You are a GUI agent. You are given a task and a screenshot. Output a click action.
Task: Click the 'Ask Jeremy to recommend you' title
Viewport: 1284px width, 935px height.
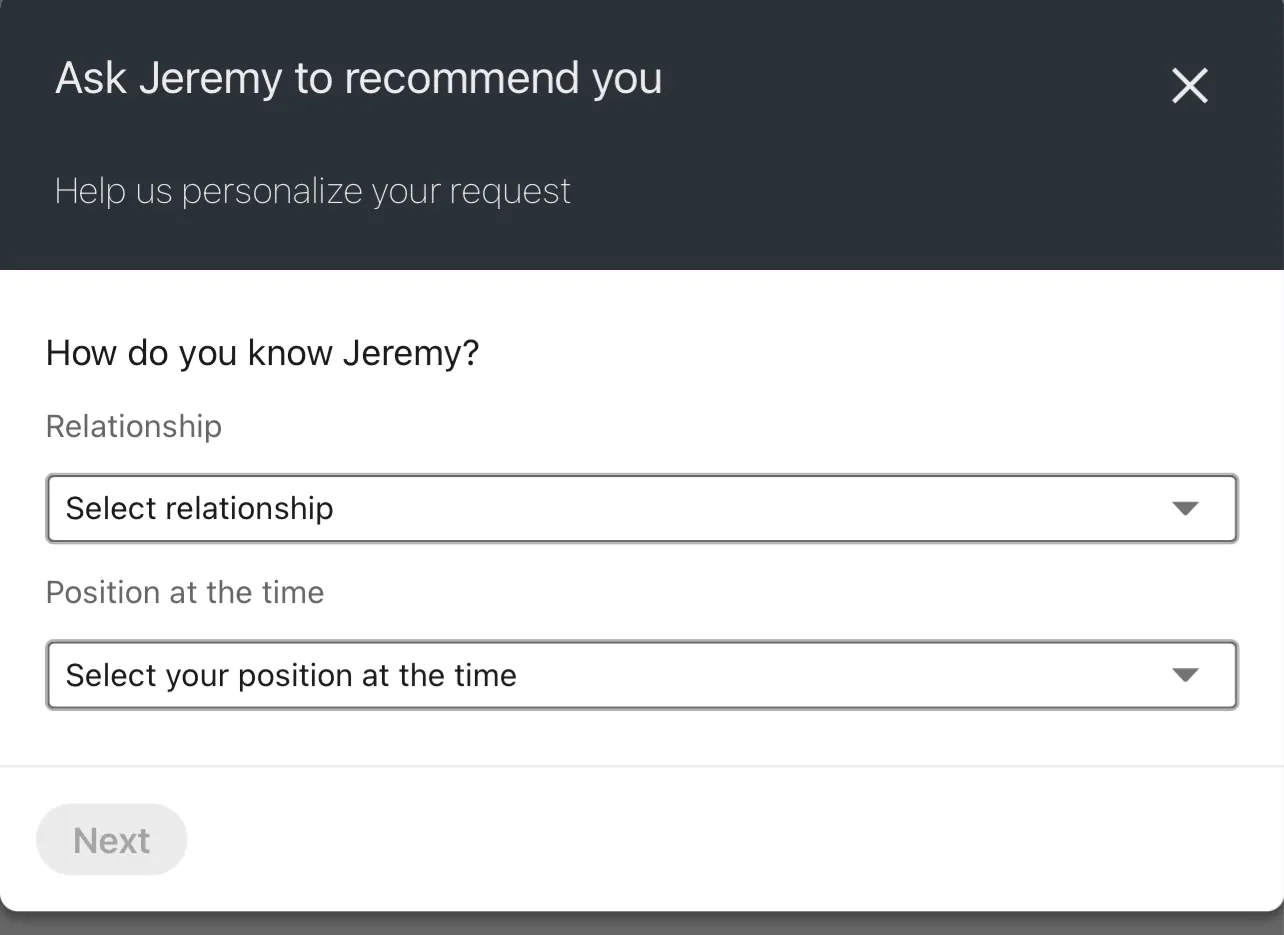pos(358,78)
